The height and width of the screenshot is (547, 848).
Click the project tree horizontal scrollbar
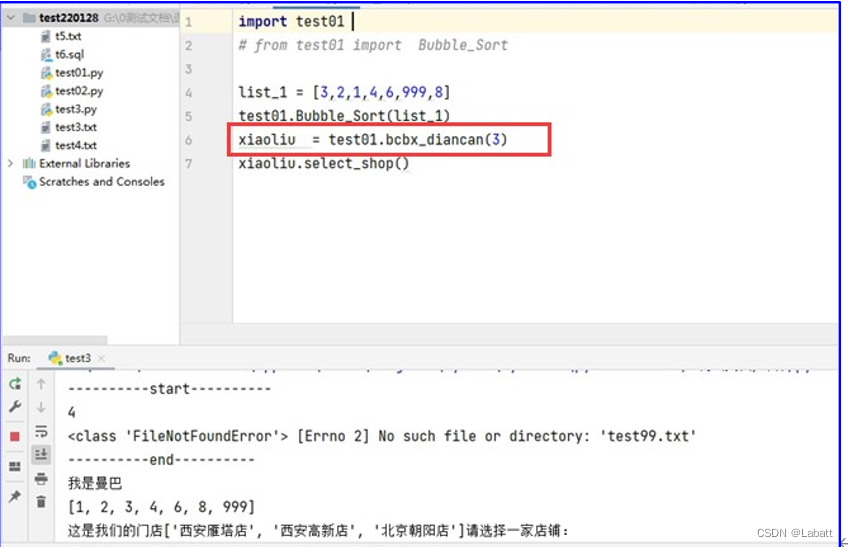(54, 340)
